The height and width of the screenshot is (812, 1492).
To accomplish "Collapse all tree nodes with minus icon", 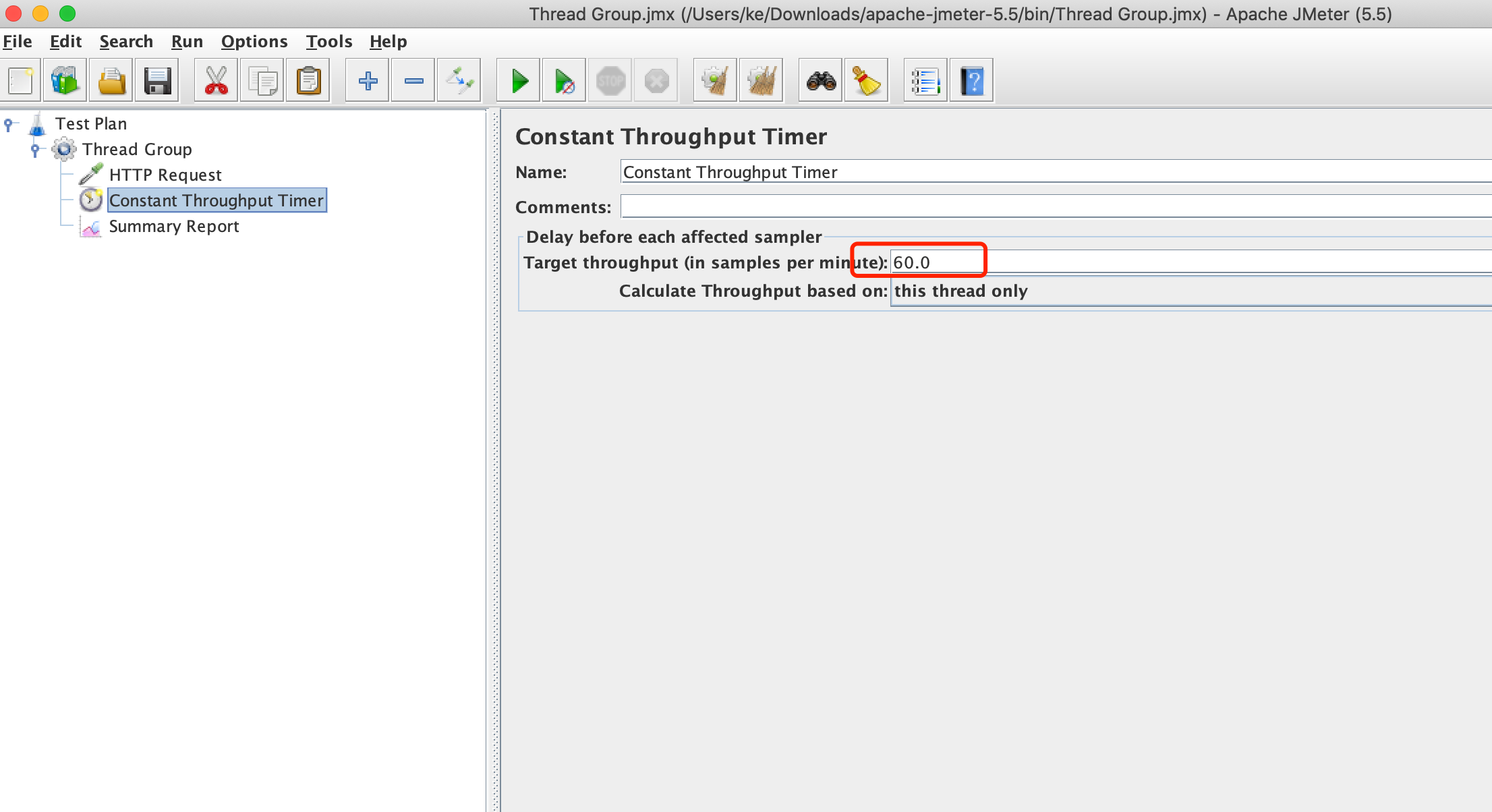I will pos(412,80).
